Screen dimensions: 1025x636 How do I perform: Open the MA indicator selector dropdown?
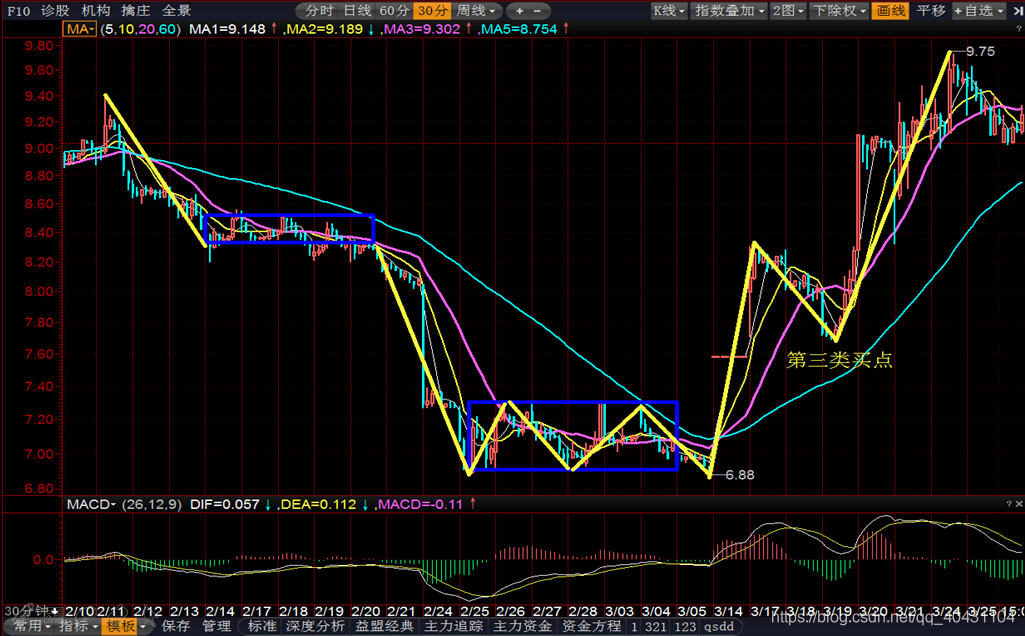tap(80, 29)
